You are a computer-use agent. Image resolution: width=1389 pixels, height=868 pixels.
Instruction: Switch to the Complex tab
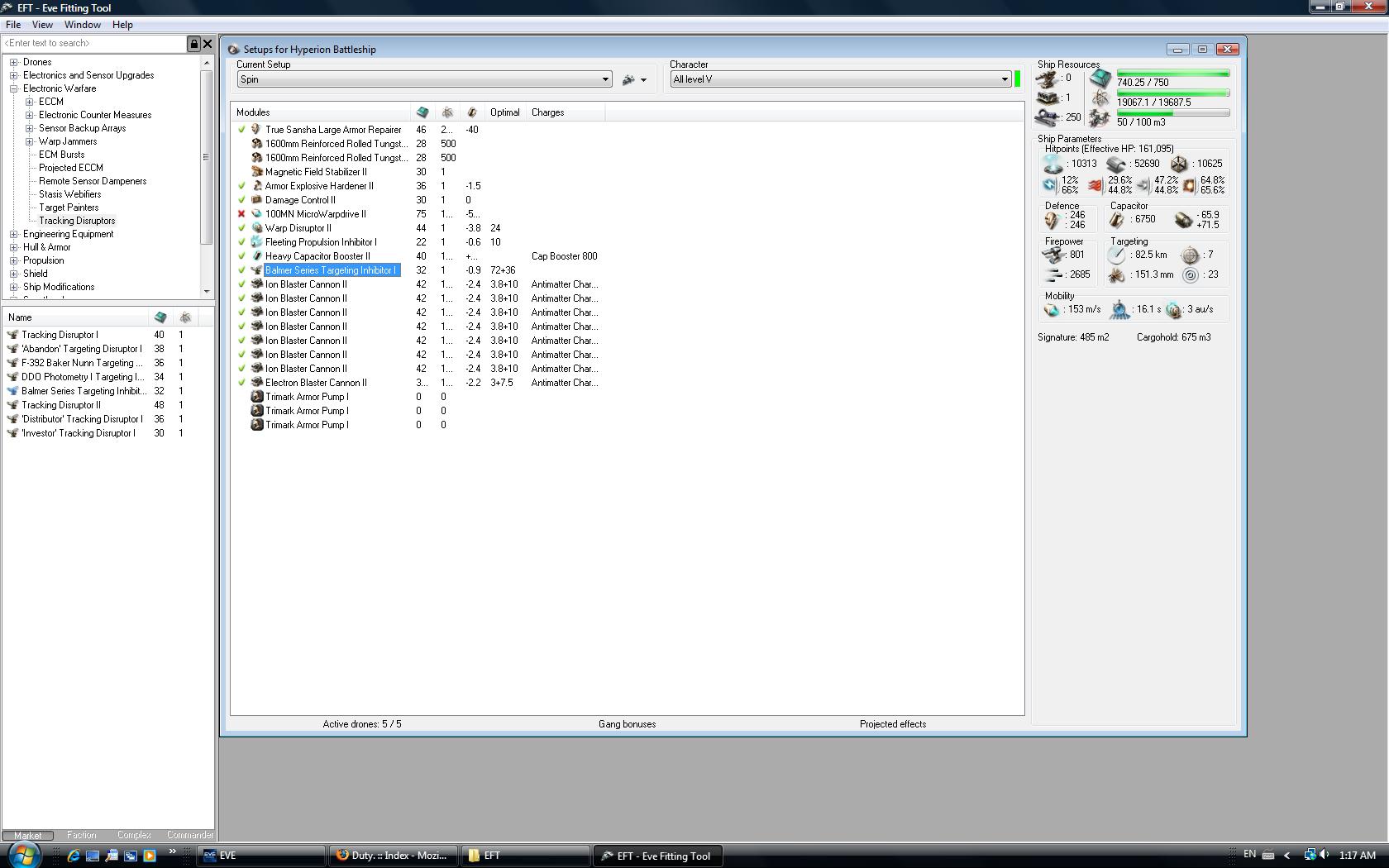pyautogui.click(x=134, y=835)
